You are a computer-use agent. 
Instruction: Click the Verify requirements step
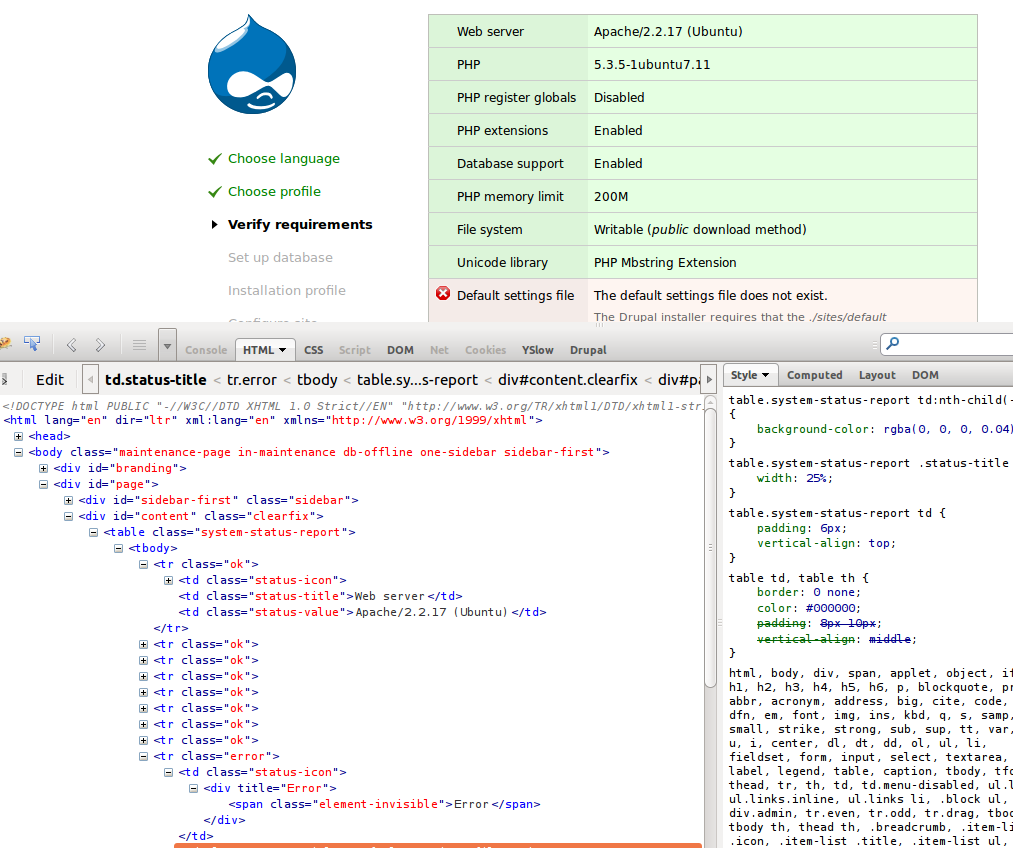click(300, 224)
